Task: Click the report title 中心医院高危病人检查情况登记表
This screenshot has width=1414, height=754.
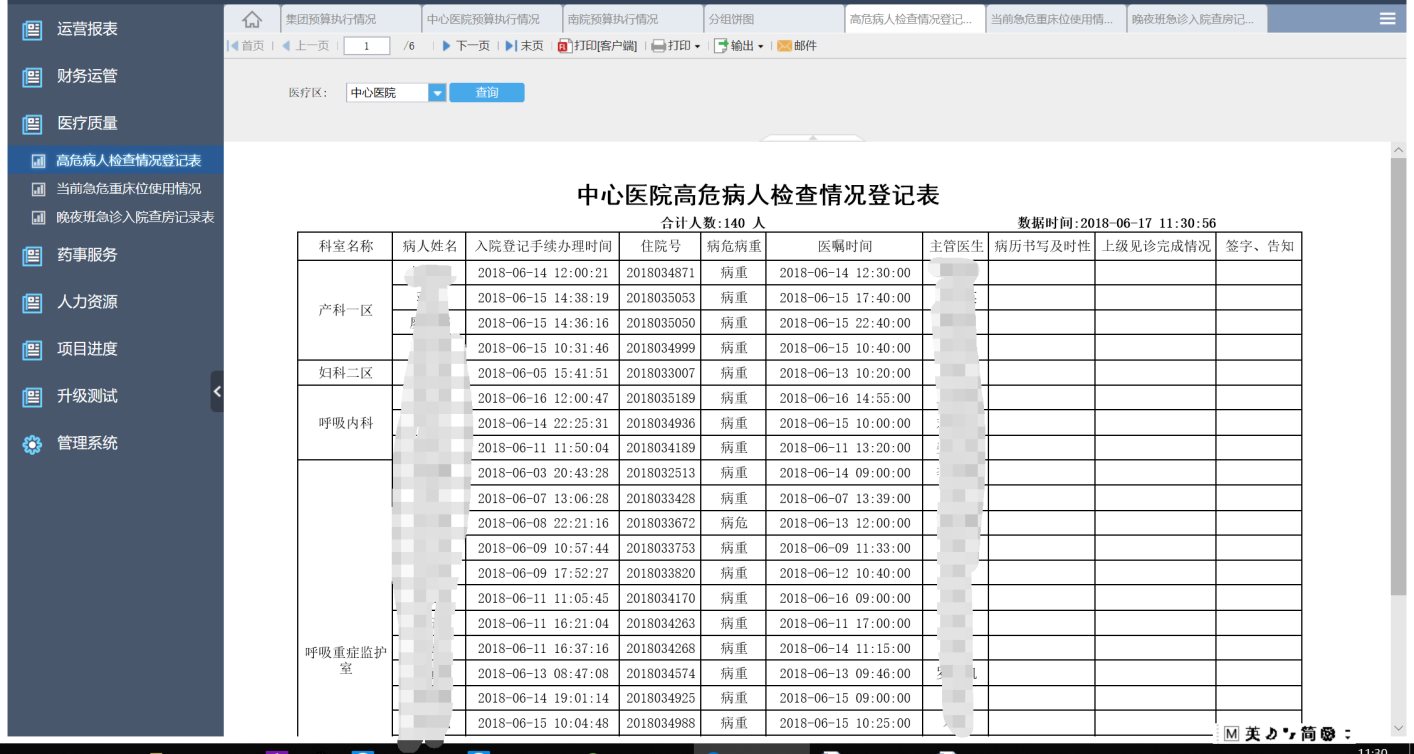Action: point(758,195)
